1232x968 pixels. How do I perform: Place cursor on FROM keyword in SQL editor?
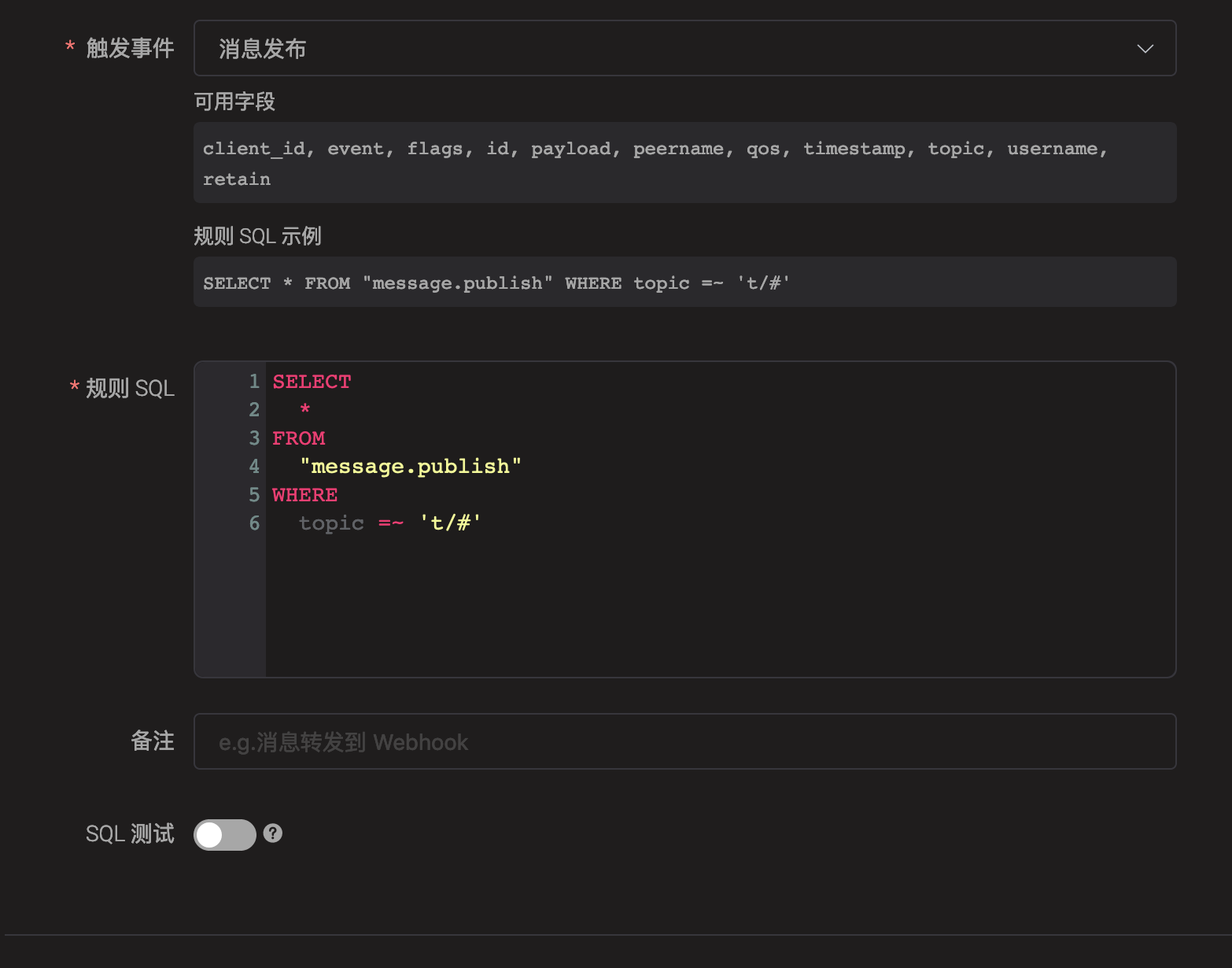coord(298,438)
